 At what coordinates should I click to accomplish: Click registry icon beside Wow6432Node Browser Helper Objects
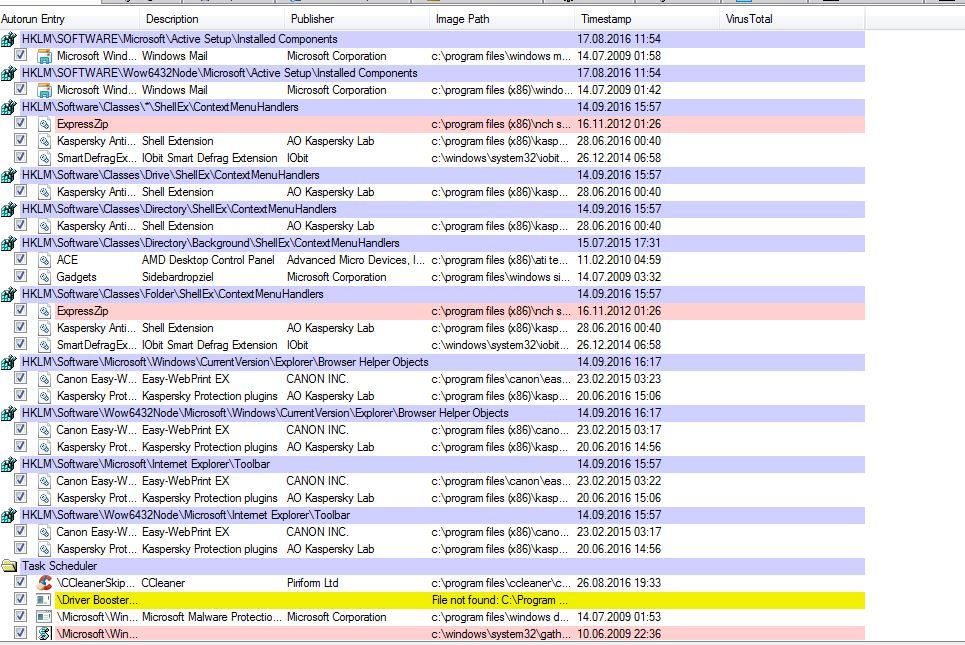coord(9,414)
